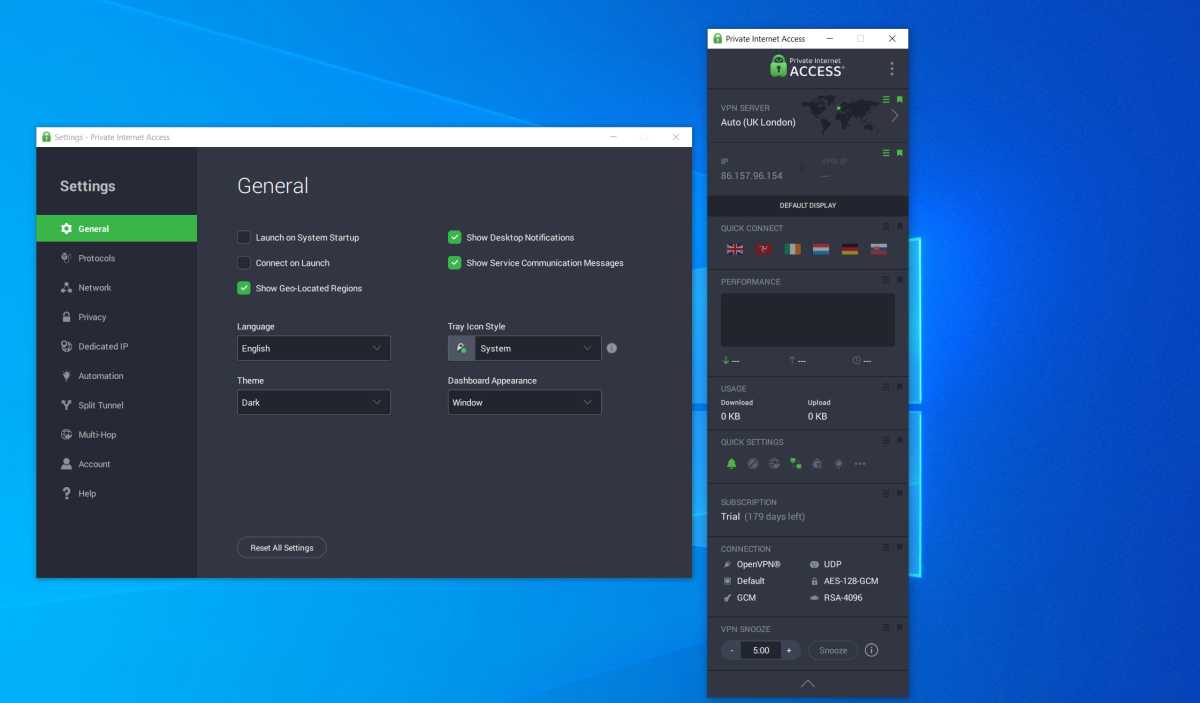The width and height of the screenshot is (1200, 703).
Task: Click the performance graph area
Action: point(808,320)
